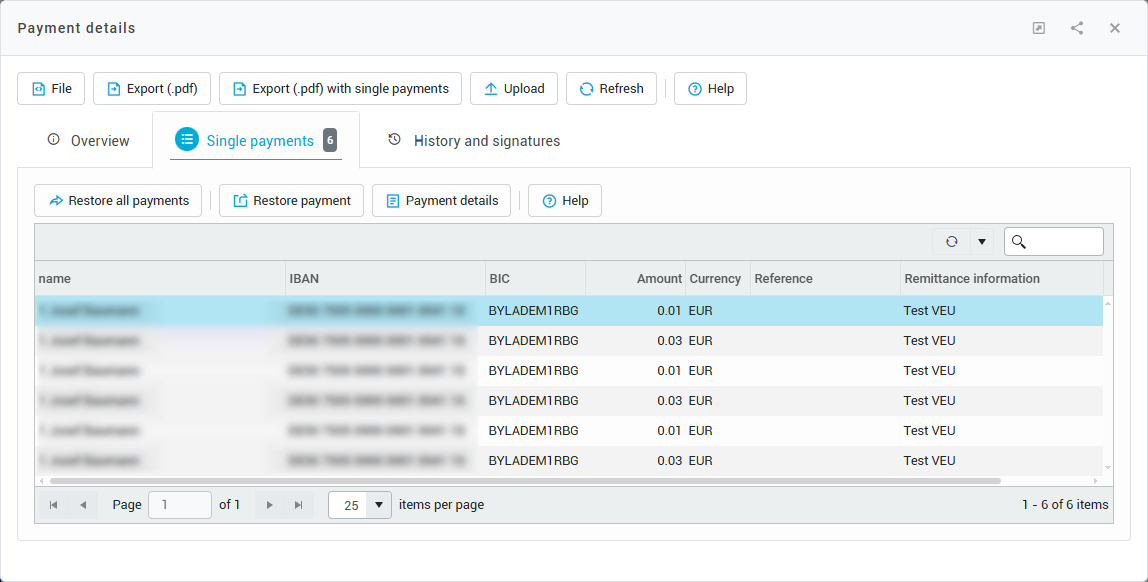The height and width of the screenshot is (582, 1148).
Task: Click Restore all payments button
Action: pyautogui.click(x=118, y=201)
